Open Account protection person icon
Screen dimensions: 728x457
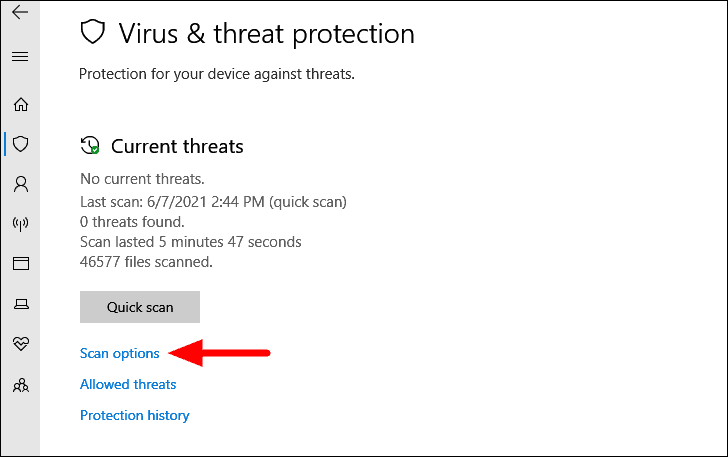coord(20,184)
